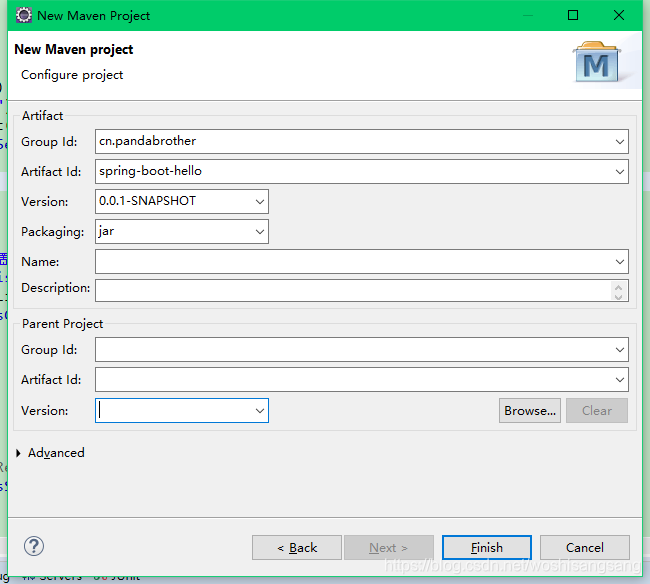Click into the jar Packaging field text
650x584 pixels.
[x=106, y=231]
